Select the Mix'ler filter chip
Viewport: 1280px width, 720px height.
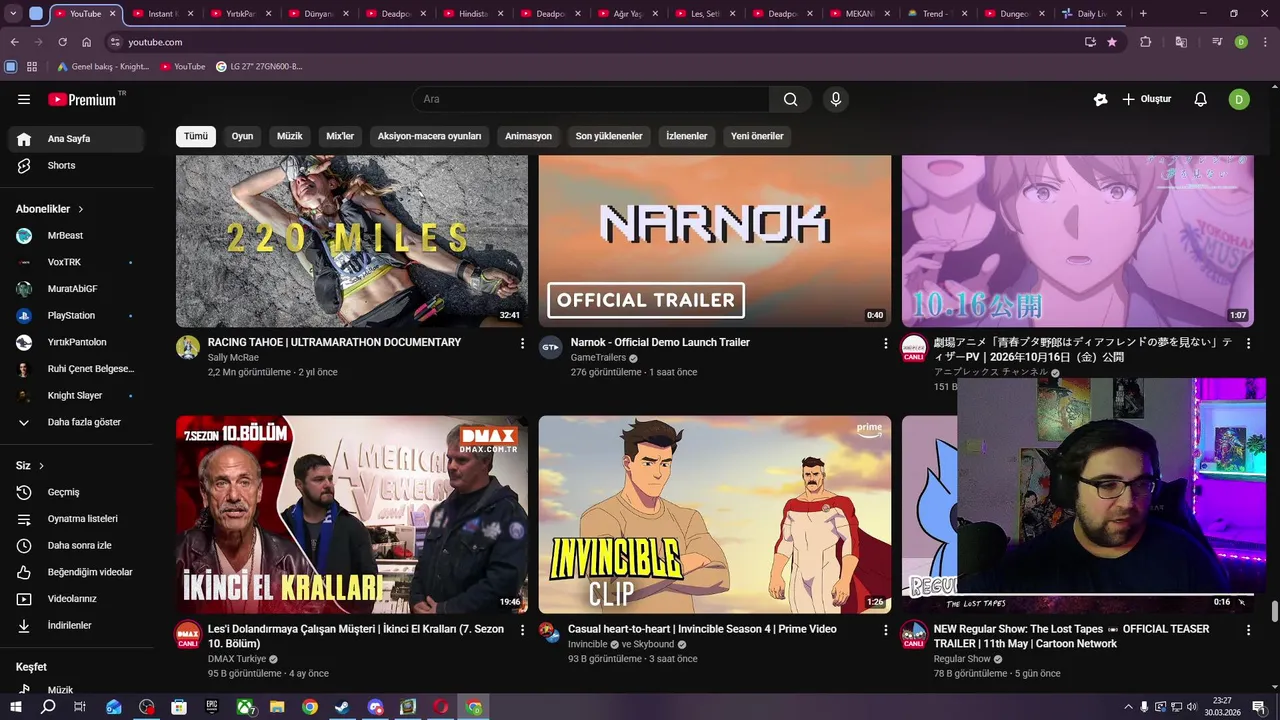[340, 136]
